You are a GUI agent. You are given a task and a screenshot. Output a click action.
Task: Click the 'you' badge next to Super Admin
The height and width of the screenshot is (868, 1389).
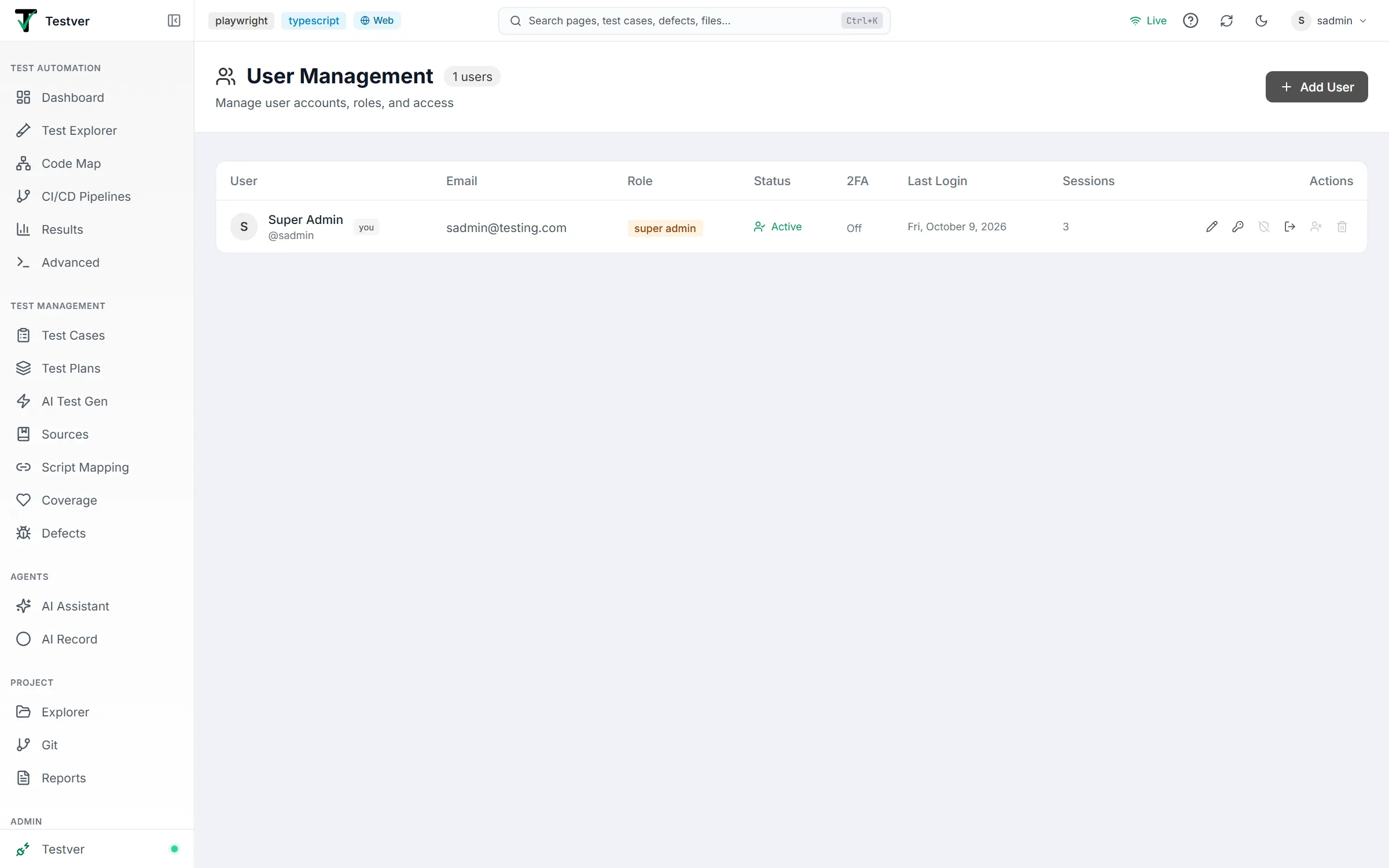tap(366, 227)
